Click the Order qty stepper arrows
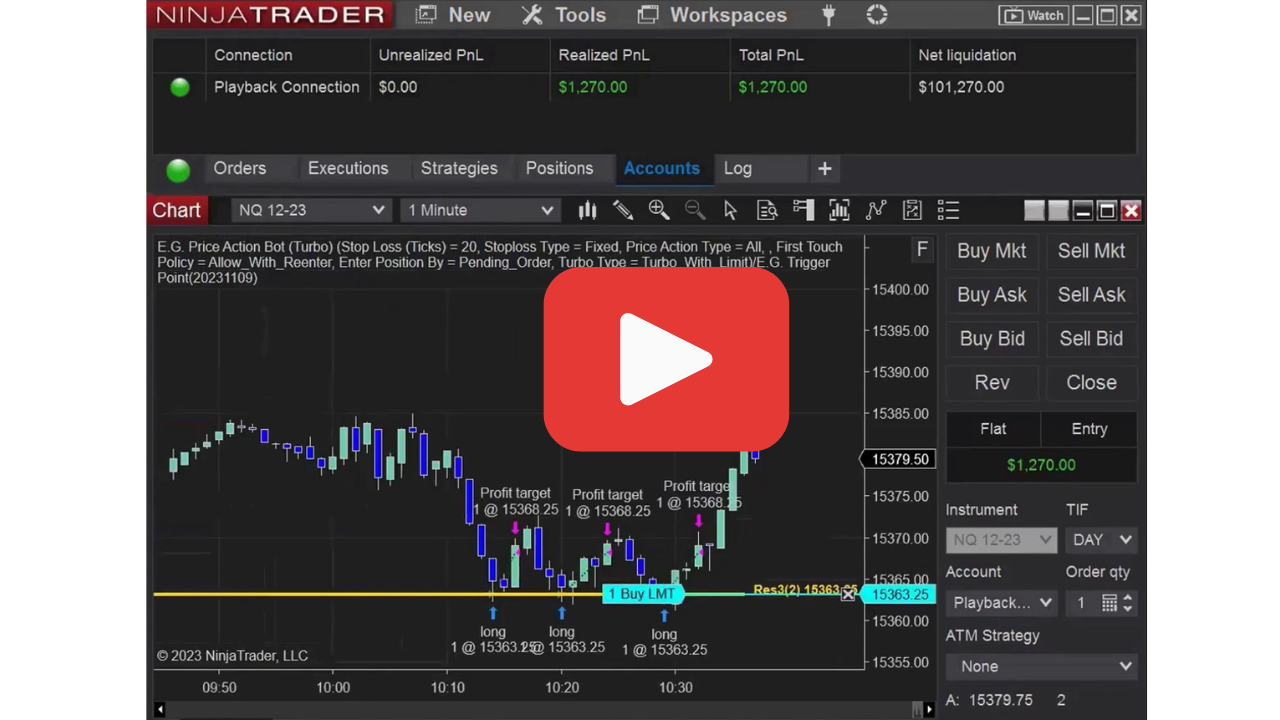The image size is (1280, 720). point(1128,603)
